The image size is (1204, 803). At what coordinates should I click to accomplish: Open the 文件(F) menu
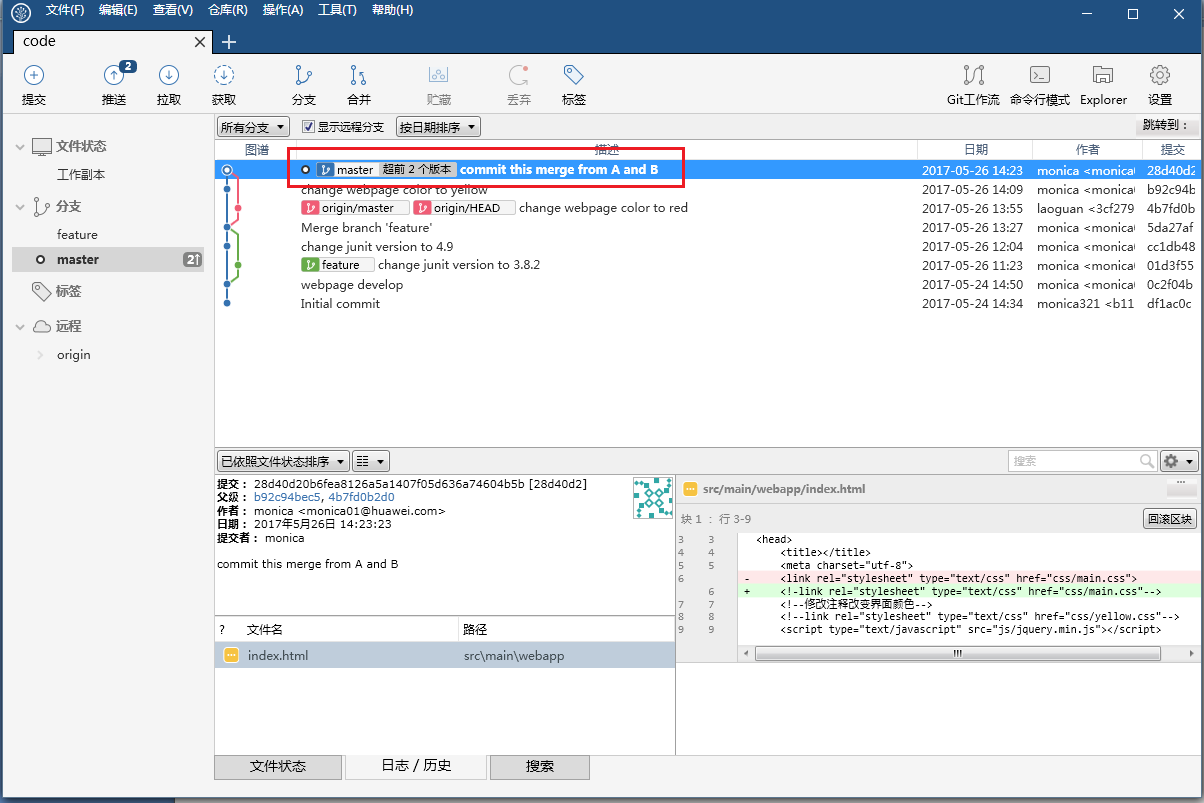65,10
